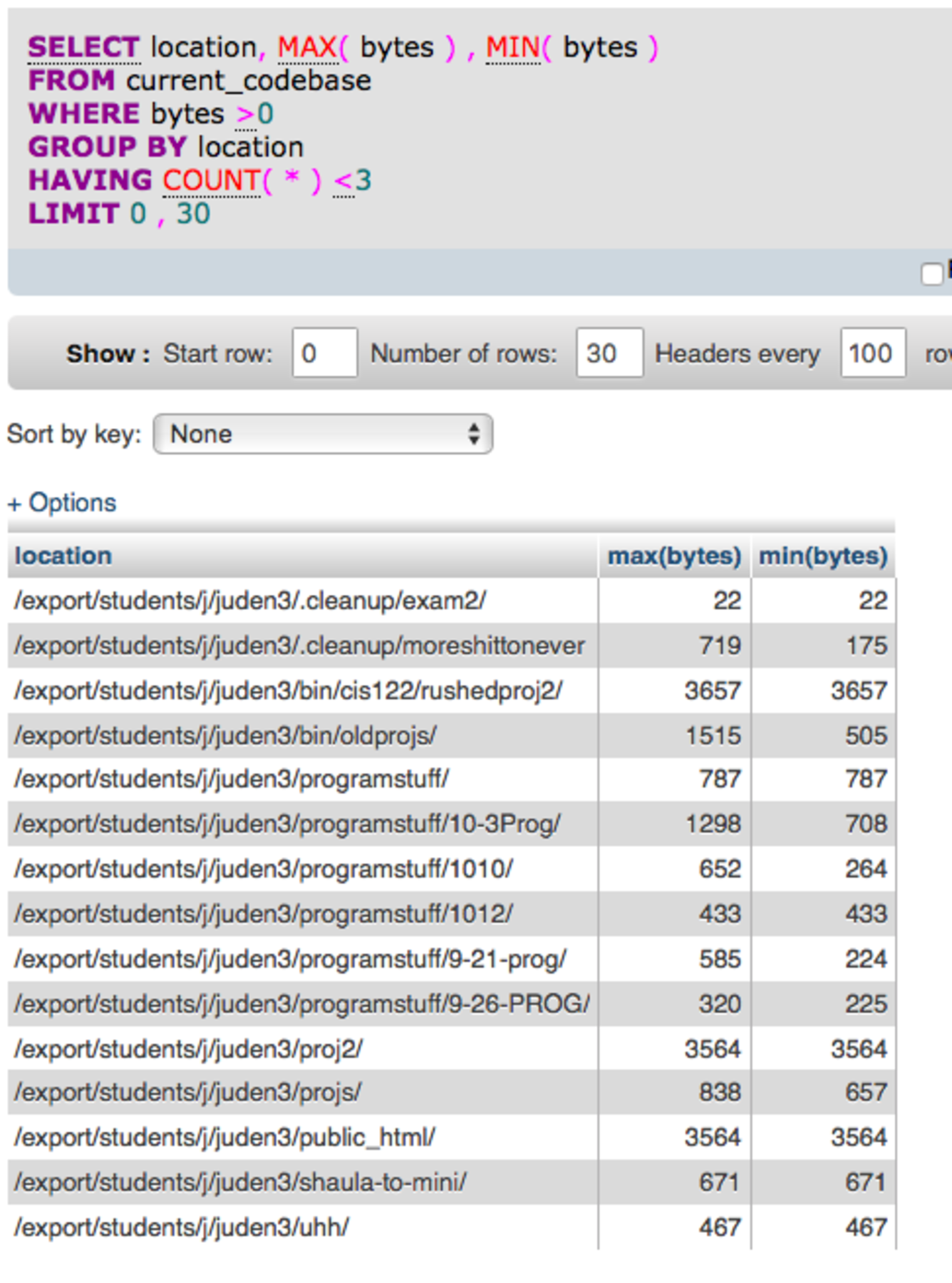
Task: Select the bin/oldprojs/ result row
Action: point(225,735)
